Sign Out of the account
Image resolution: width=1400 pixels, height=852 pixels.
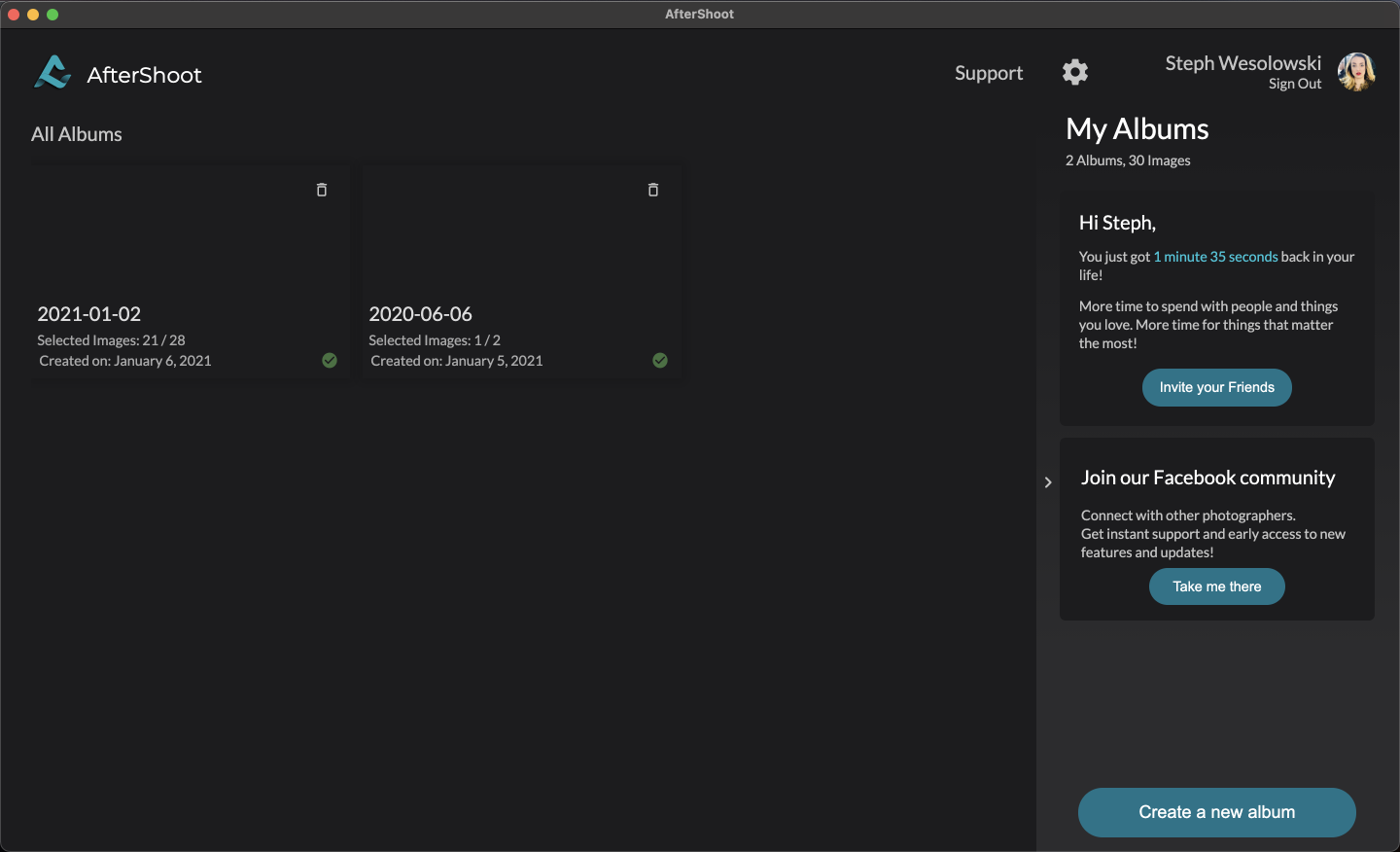tap(1295, 84)
